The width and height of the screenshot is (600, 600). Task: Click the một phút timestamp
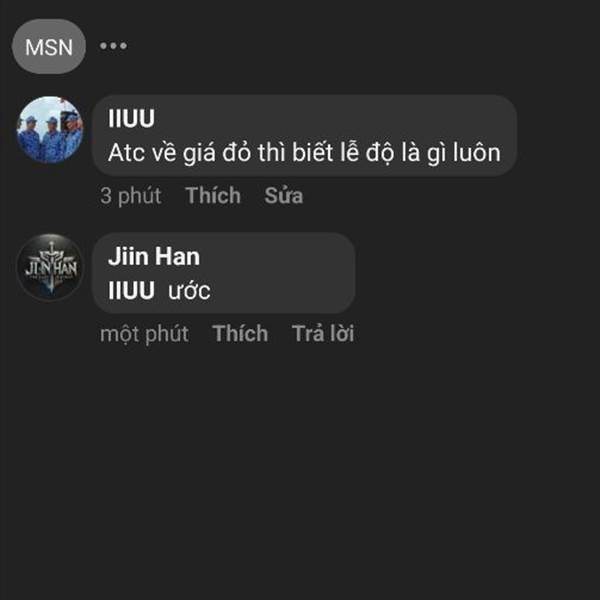pos(144,334)
